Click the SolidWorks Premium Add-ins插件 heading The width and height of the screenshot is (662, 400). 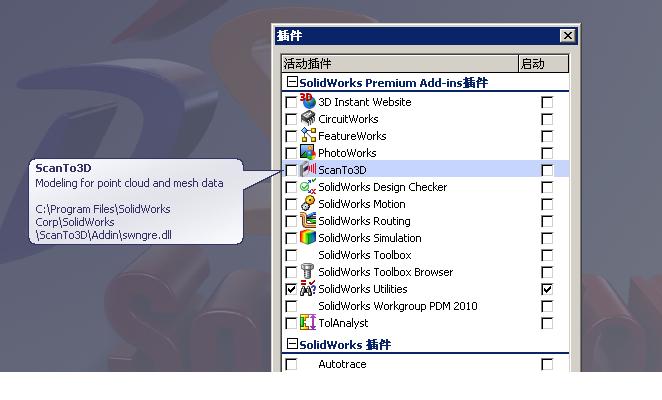[393, 83]
